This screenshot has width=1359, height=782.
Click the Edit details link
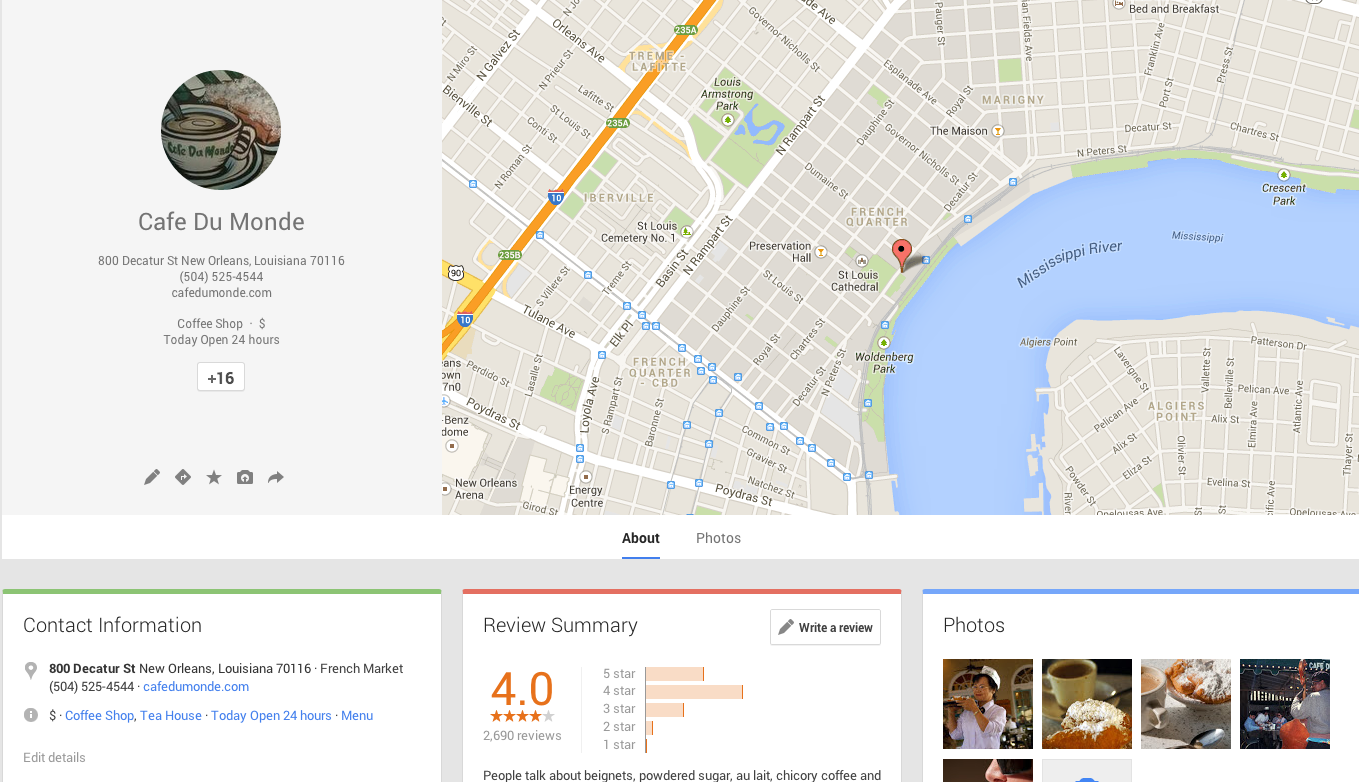point(54,757)
